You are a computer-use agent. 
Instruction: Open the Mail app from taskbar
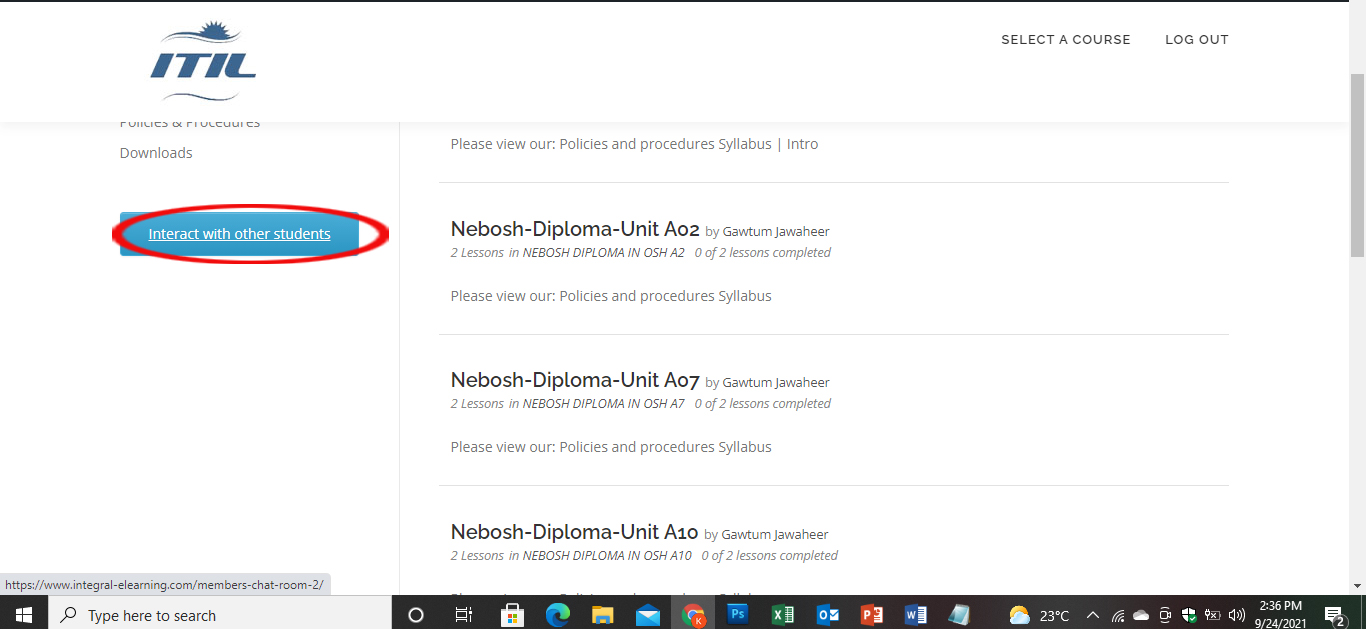(648, 615)
